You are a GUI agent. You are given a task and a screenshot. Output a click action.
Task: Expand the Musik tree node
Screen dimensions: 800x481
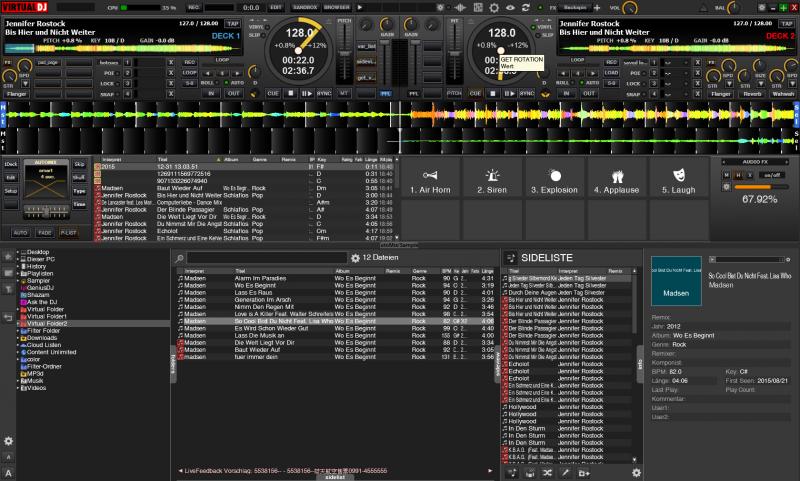18,381
